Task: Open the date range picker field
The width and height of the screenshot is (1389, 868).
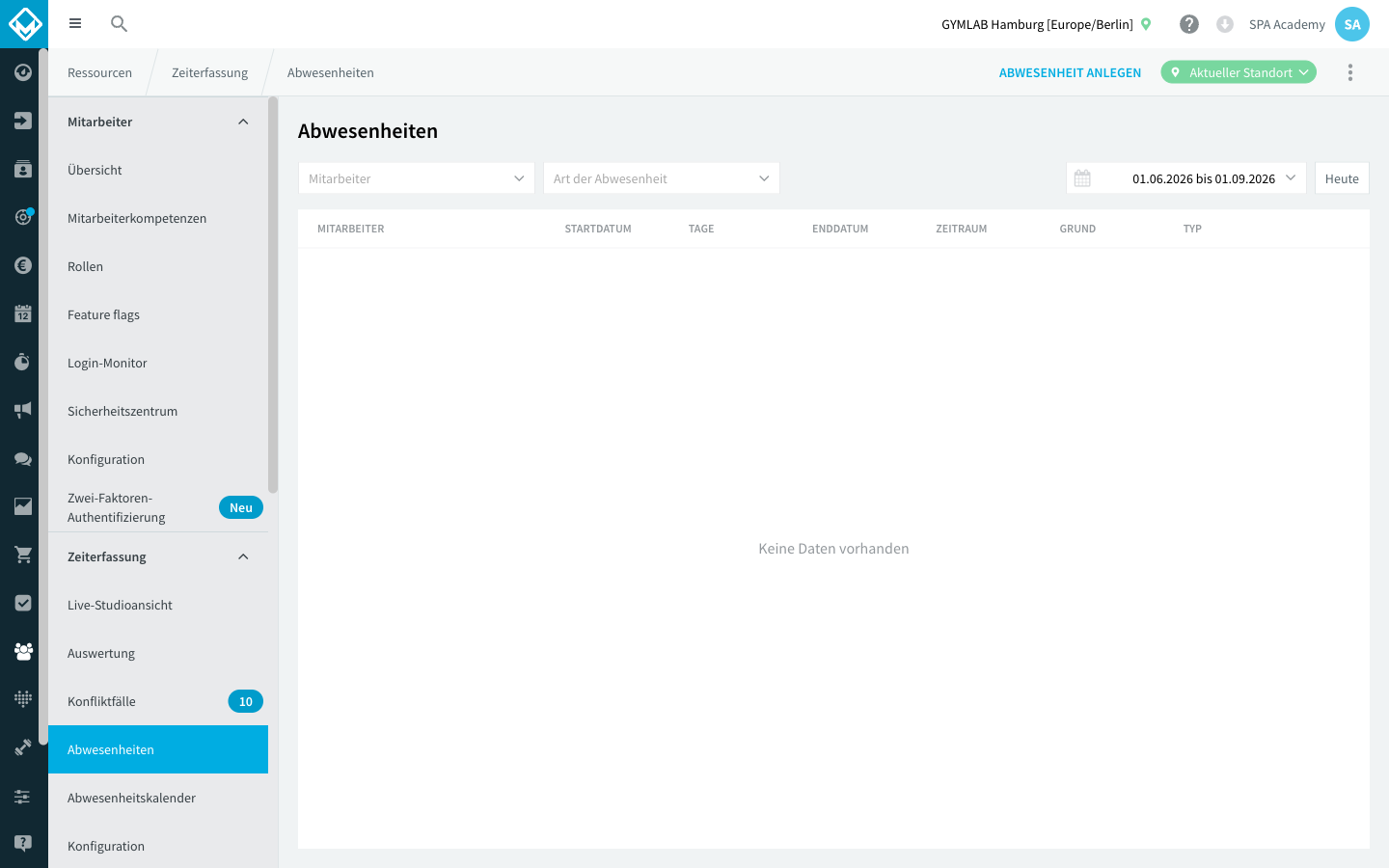Action: pos(1186,178)
